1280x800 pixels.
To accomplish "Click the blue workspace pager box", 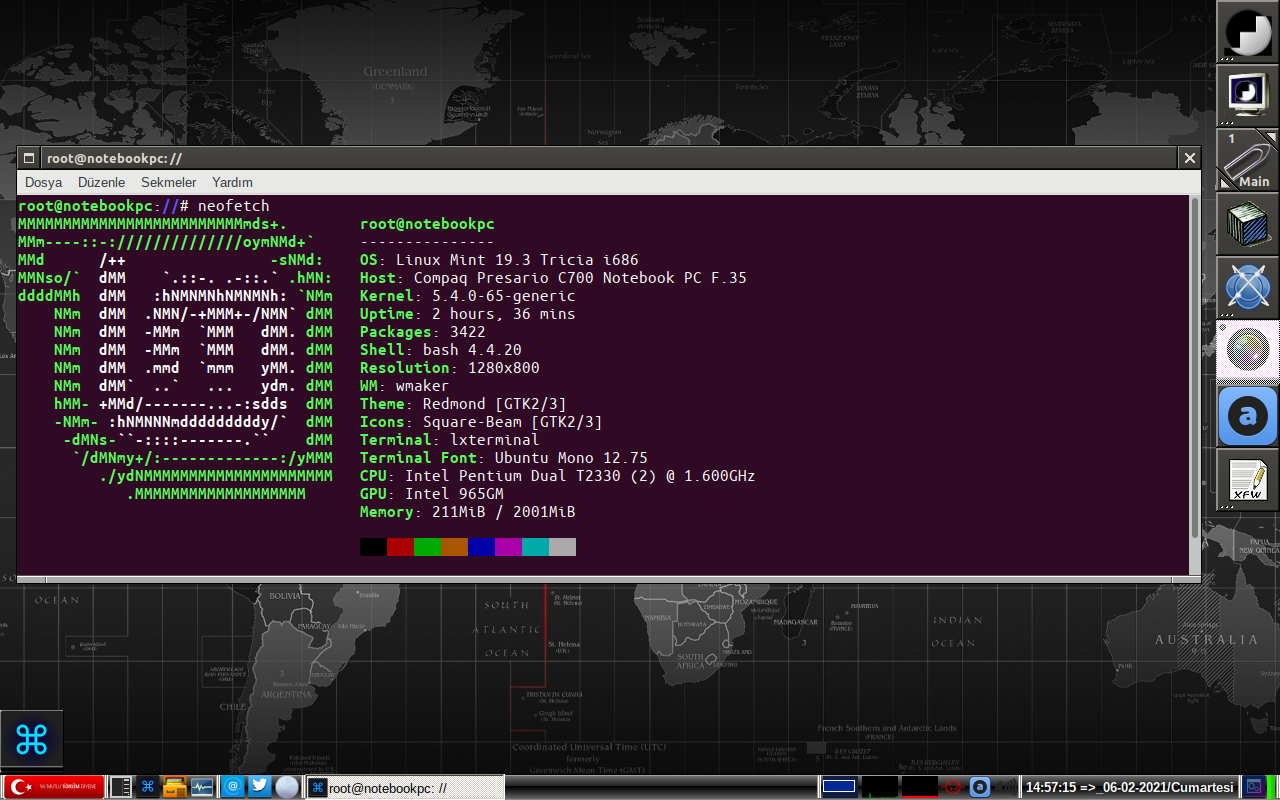I will 839,787.
